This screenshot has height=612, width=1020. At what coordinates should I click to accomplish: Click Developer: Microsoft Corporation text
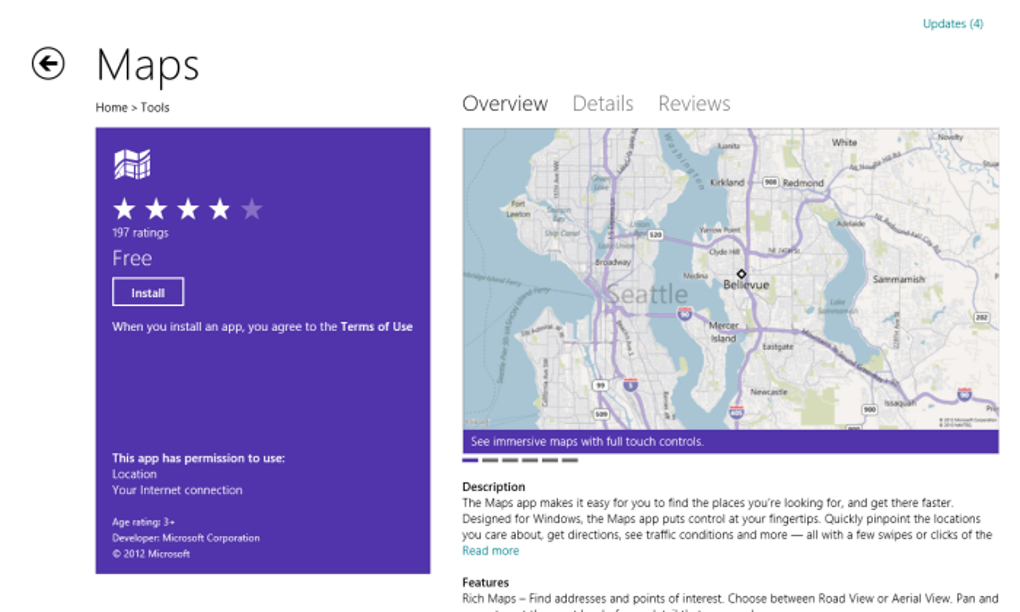(x=185, y=538)
